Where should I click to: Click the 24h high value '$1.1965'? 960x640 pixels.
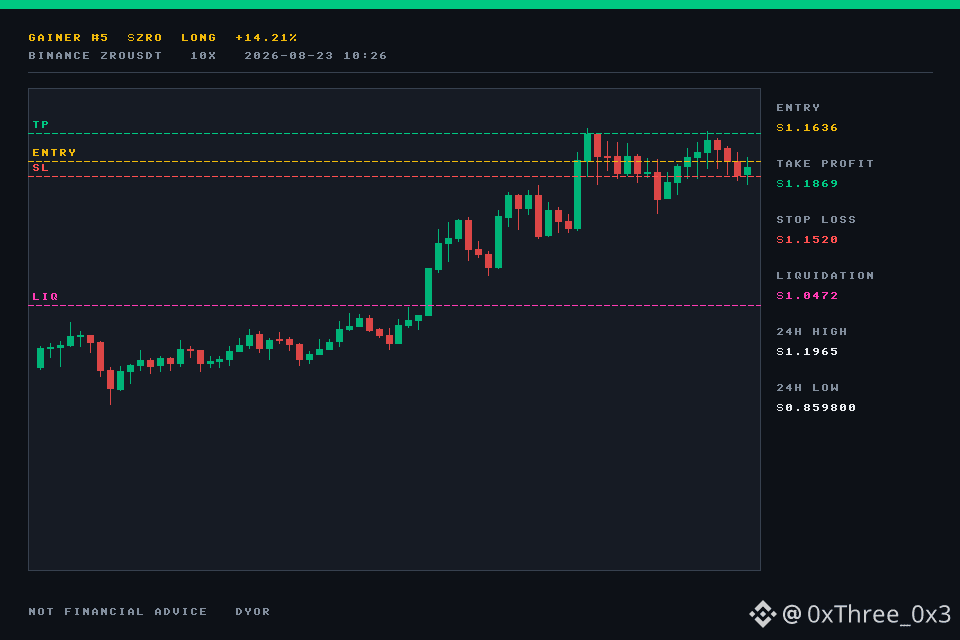click(807, 352)
